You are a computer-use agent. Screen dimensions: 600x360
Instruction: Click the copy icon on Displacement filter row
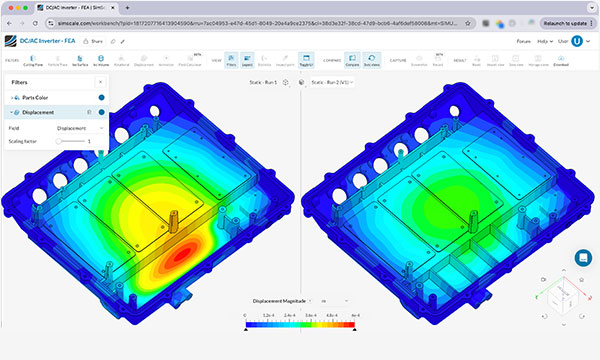point(89,112)
